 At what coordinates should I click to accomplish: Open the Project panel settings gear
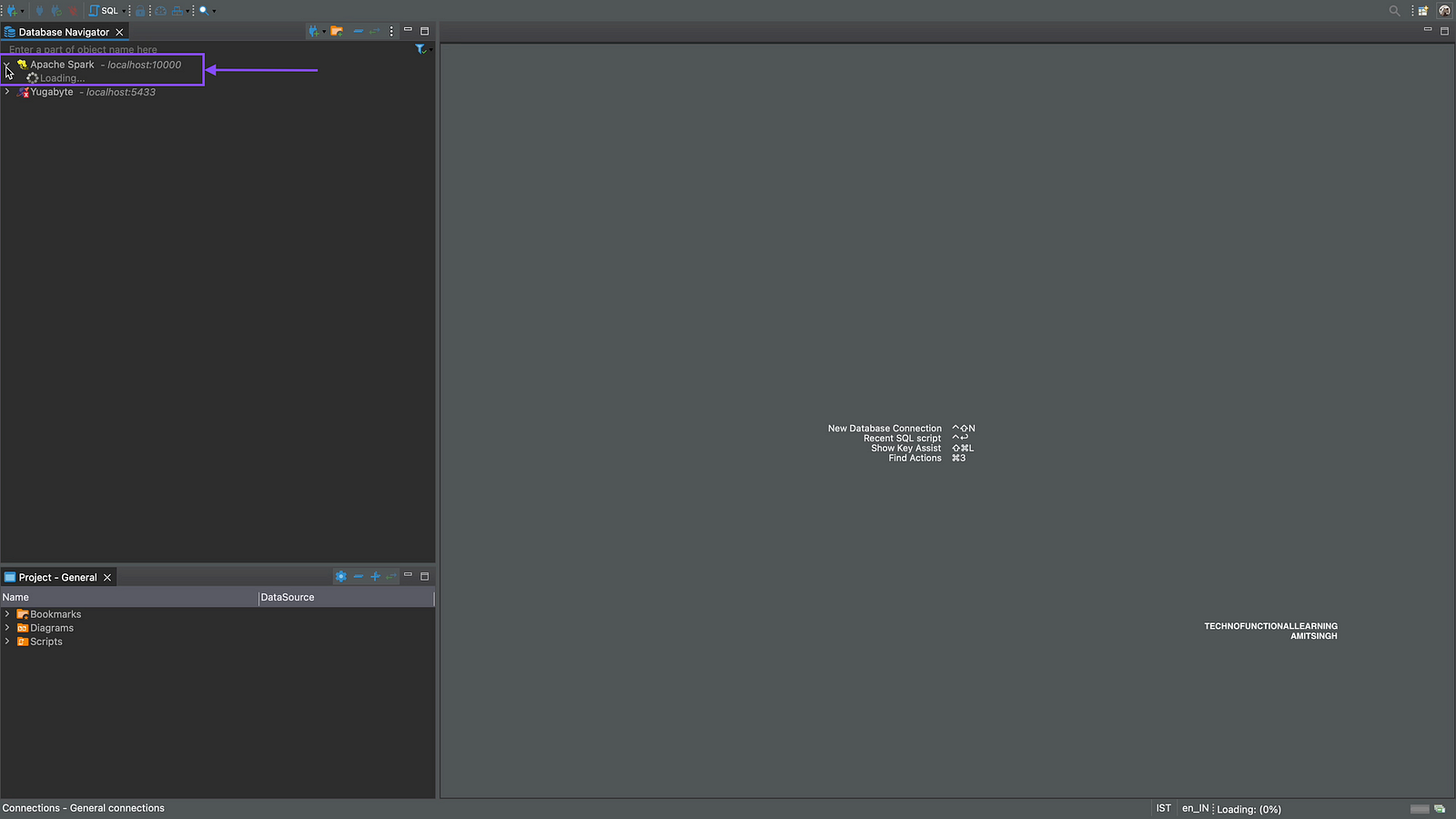tap(340, 577)
